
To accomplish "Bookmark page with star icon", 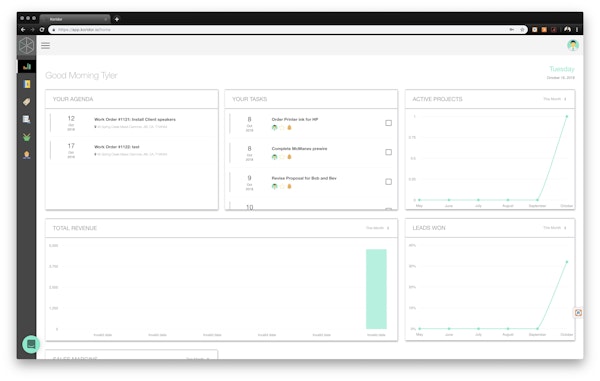I will click(x=522, y=29).
